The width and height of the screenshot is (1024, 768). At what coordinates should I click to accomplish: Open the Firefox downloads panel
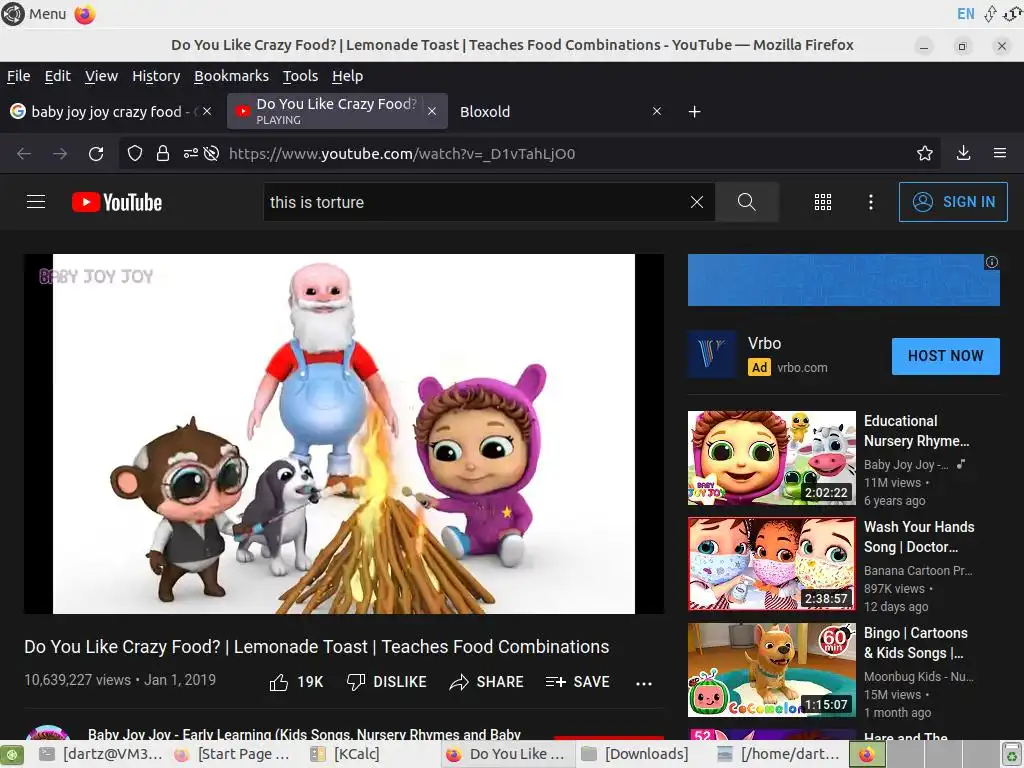pos(963,153)
